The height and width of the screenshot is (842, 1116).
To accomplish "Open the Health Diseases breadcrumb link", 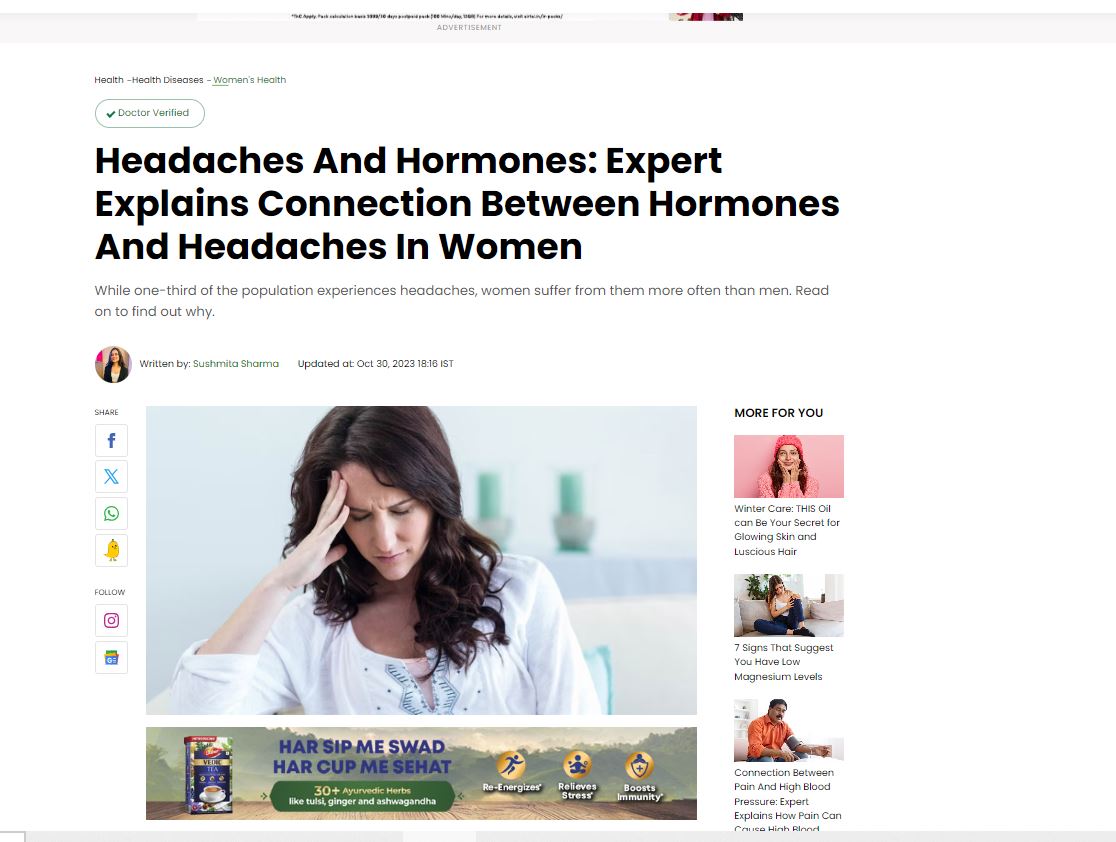I will [167, 80].
